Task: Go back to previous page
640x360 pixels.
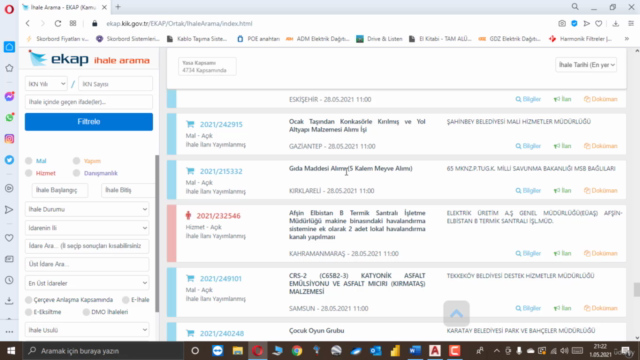Action: [x=28, y=24]
